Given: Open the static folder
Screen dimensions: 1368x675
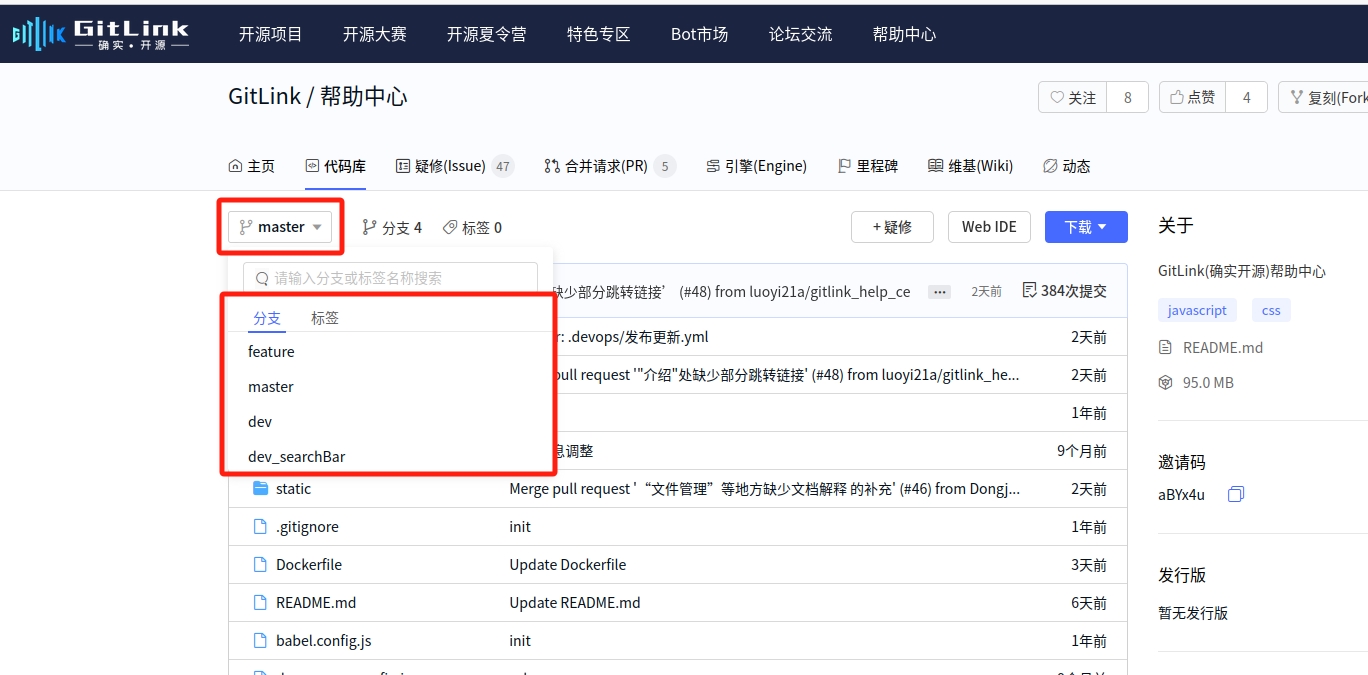Looking at the screenshot, I should click(x=293, y=489).
